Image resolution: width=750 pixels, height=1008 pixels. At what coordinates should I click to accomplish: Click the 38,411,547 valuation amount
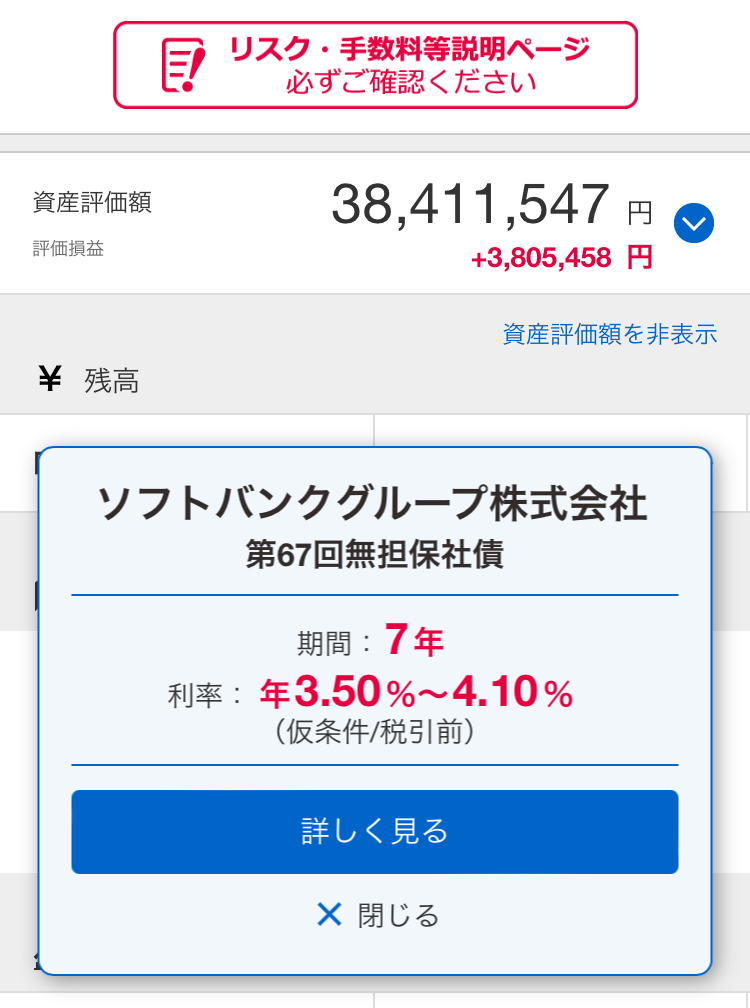click(x=470, y=205)
